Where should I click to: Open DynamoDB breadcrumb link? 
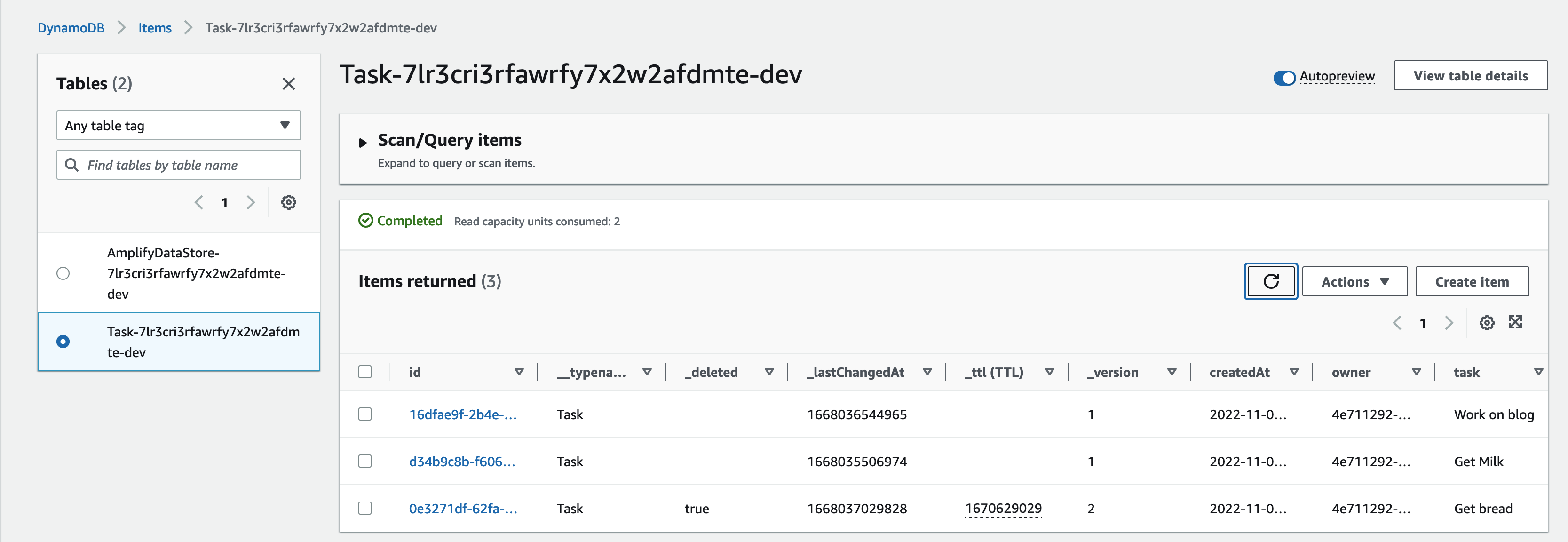71,28
